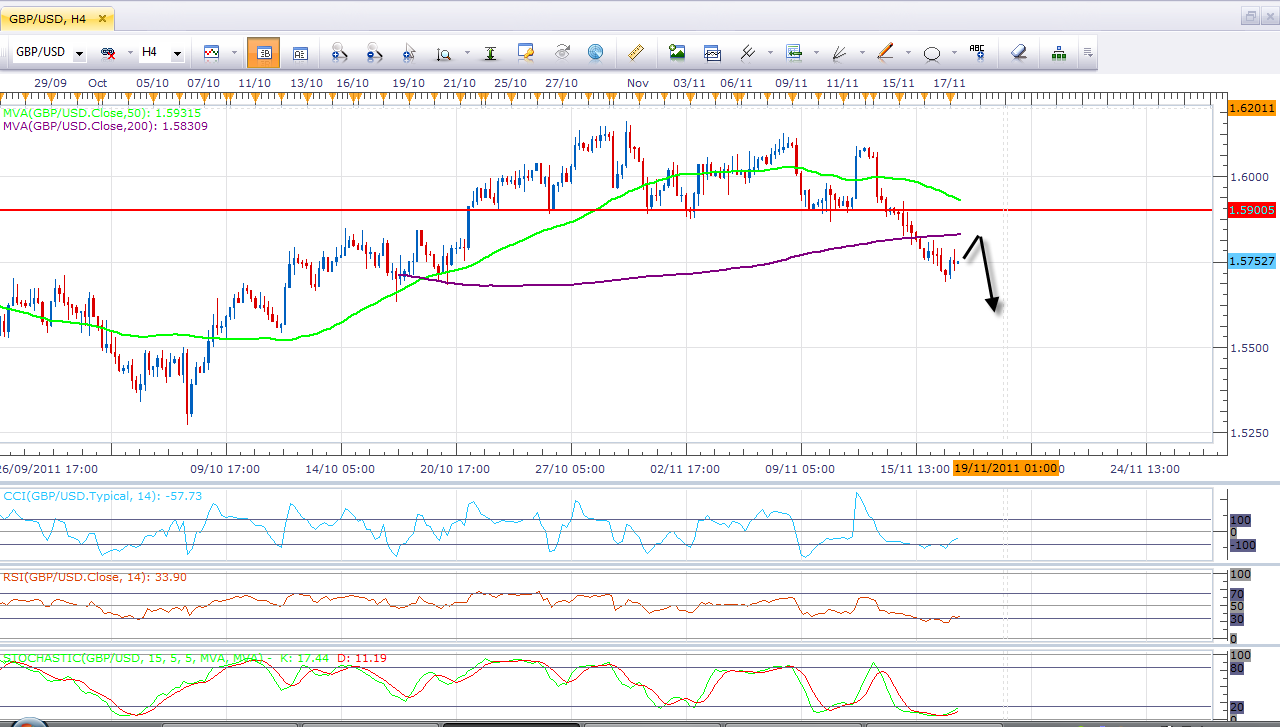The height and width of the screenshot is (727, 1280).
Task: Click the eye visibility icon in toolbar
Action: point(561,52)
